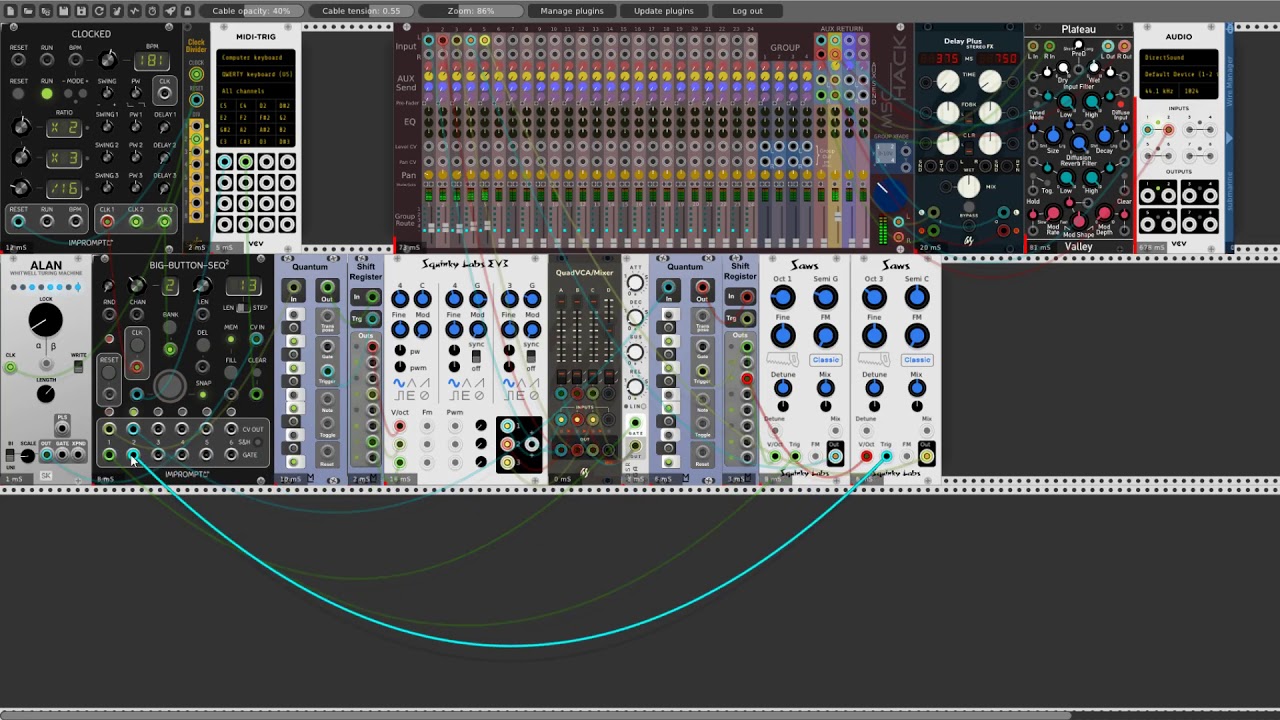Click Clocked CLK 1 output jack

(107, 221)
